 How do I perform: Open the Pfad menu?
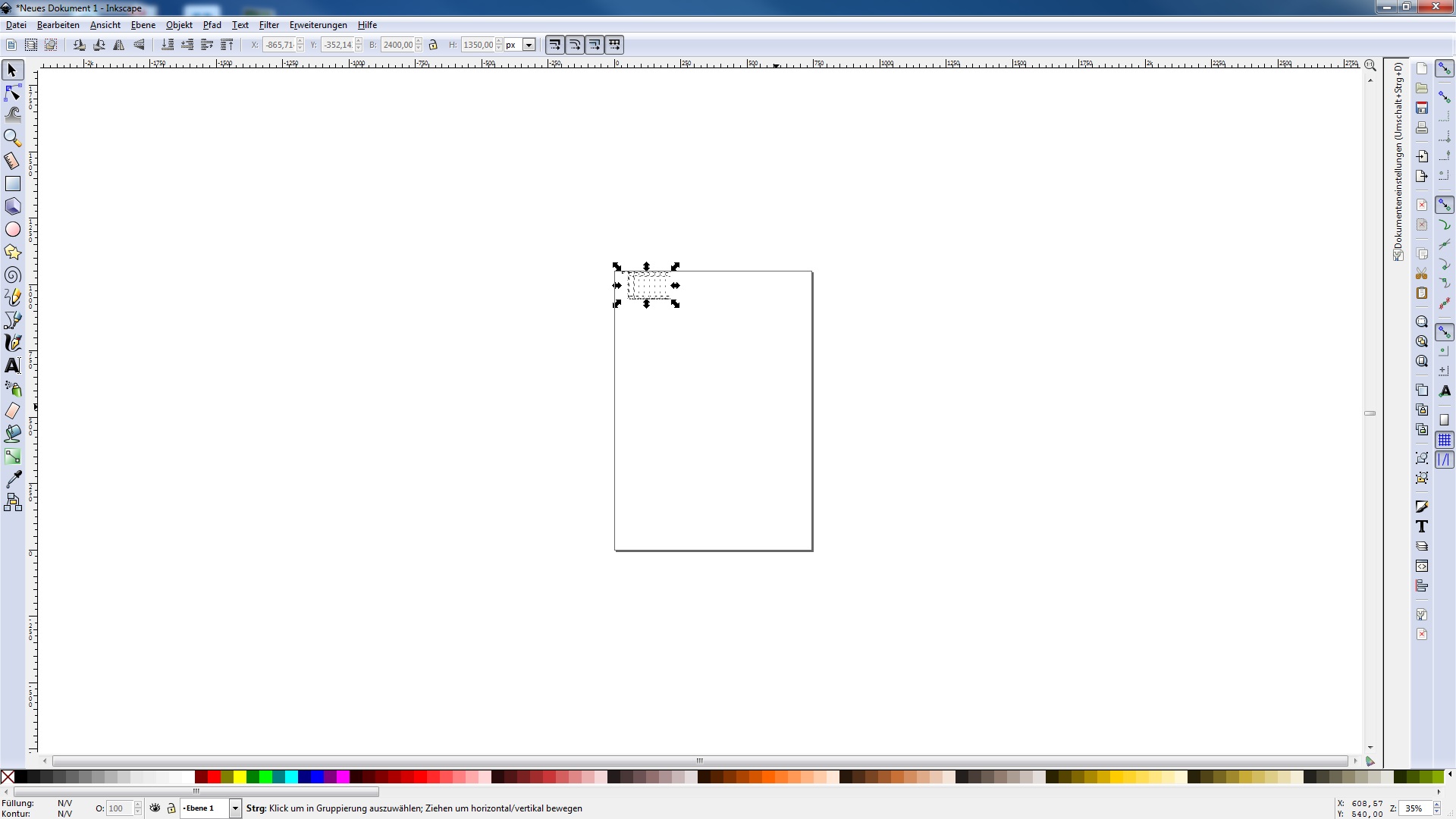tap(212, 25)
